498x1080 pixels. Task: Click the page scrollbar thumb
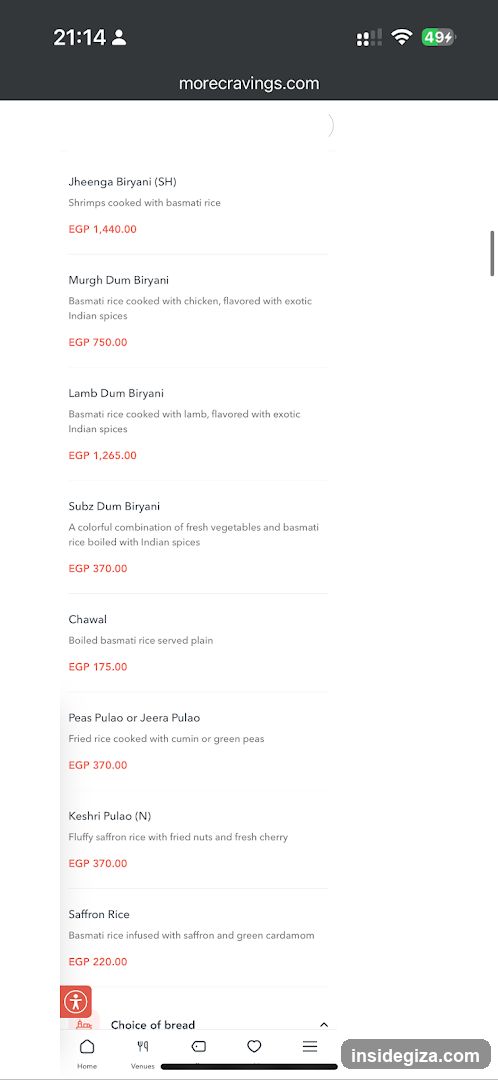tap(492, 253)
